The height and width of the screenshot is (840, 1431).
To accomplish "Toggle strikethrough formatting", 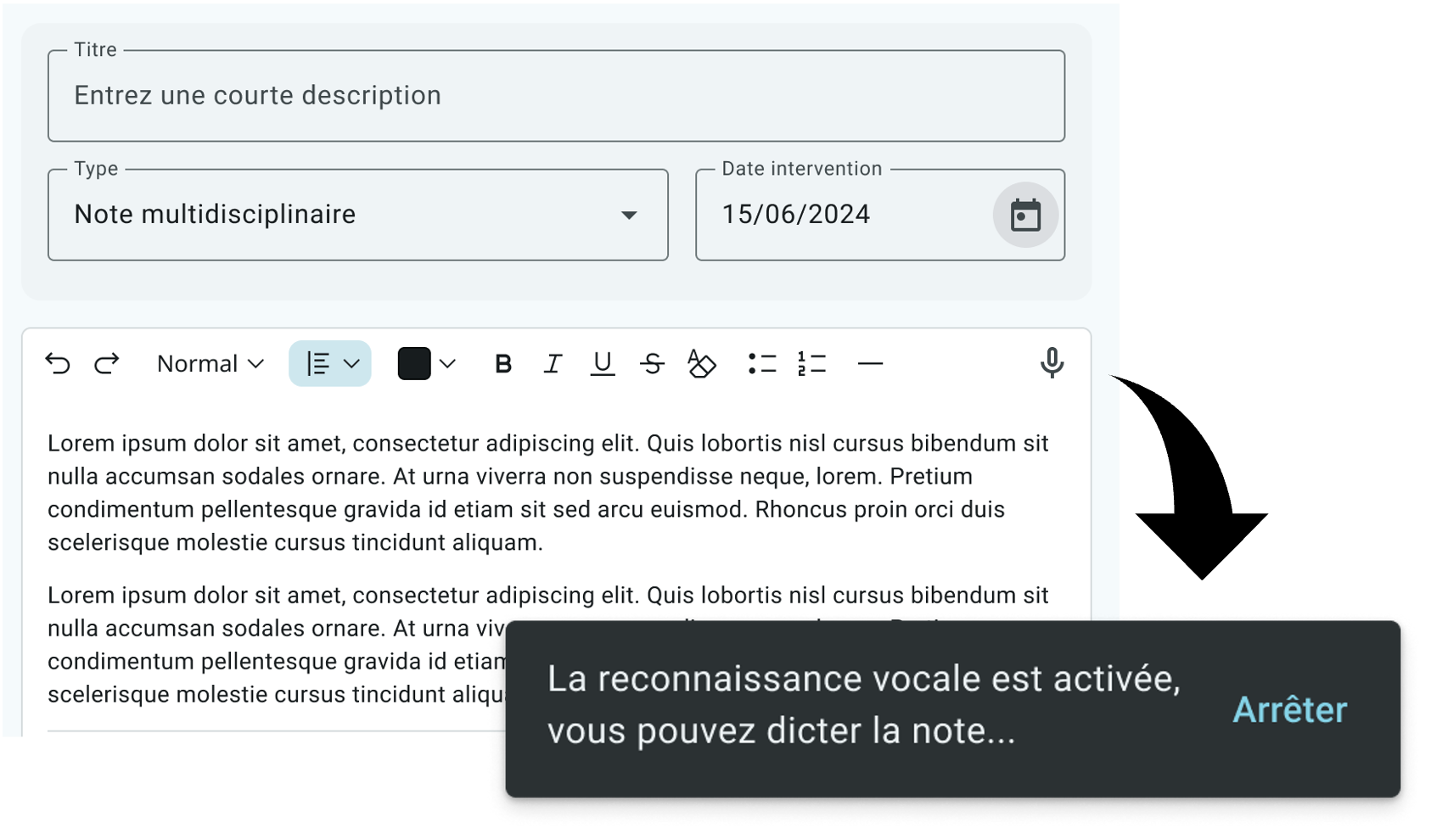I will (x=652, y=364).
